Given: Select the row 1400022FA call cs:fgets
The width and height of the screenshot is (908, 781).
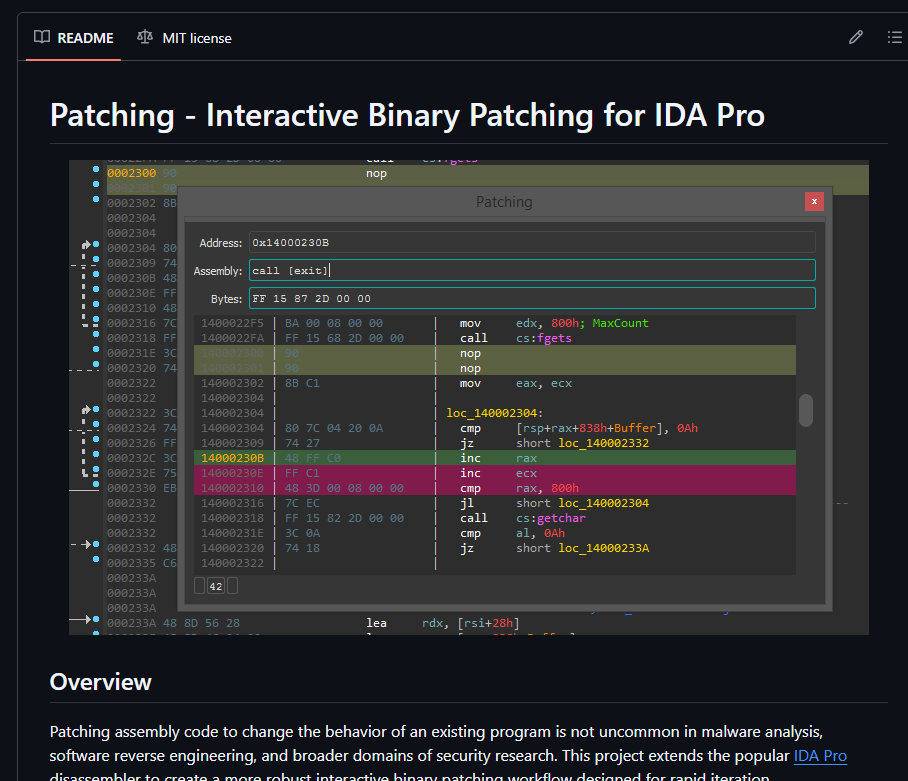Looking at the screenshot, I should 495,338.
